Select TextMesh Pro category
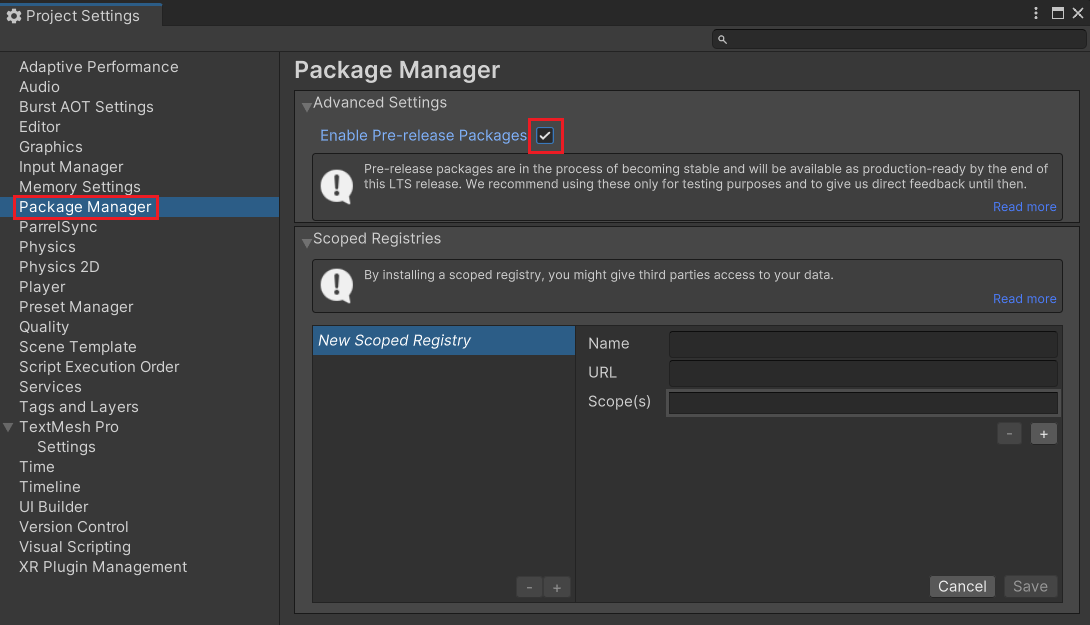Viewport: 1090px width, 625px height. pyautogui.click(x=69, y=428)
